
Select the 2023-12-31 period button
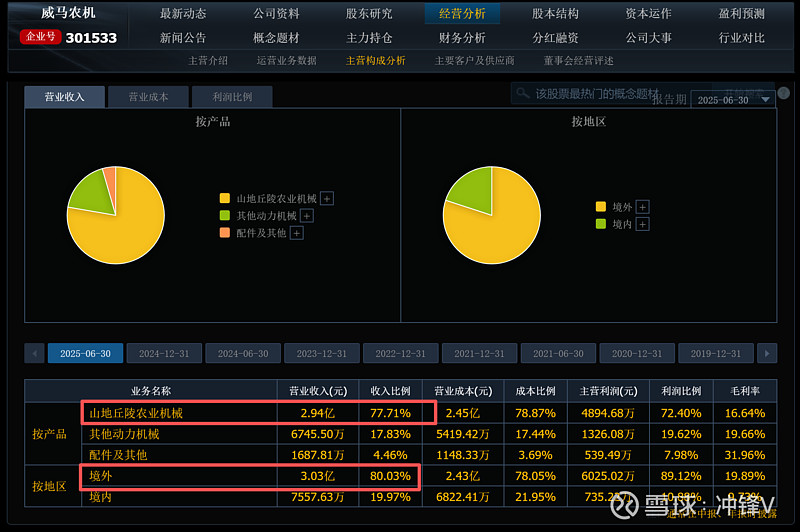(x=322, y=353)
